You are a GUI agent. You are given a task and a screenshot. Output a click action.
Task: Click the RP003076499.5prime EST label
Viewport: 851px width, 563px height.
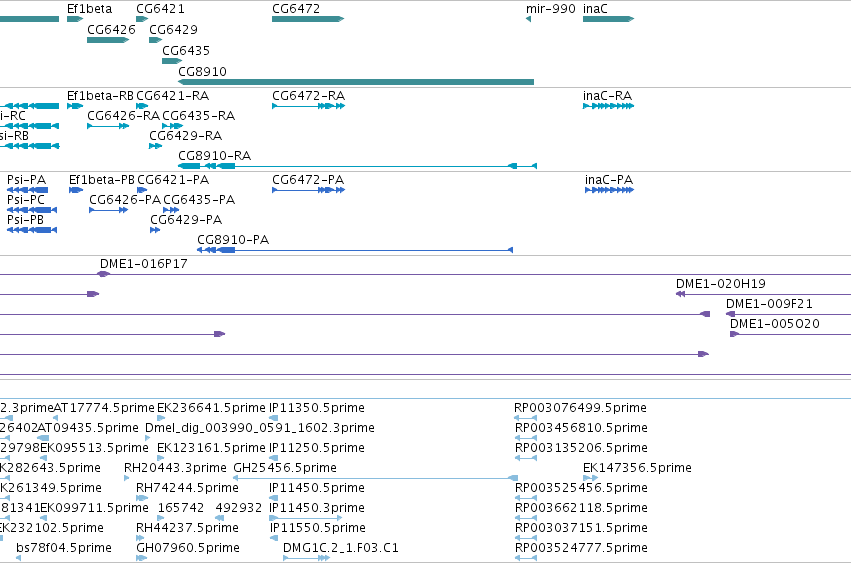[580, 408]
